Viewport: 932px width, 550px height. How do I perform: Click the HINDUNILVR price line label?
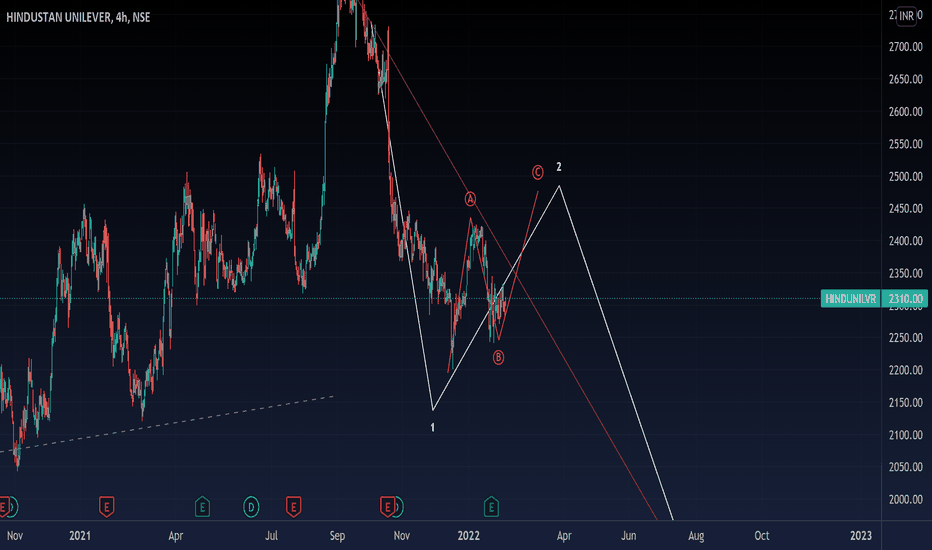[851, 298]
